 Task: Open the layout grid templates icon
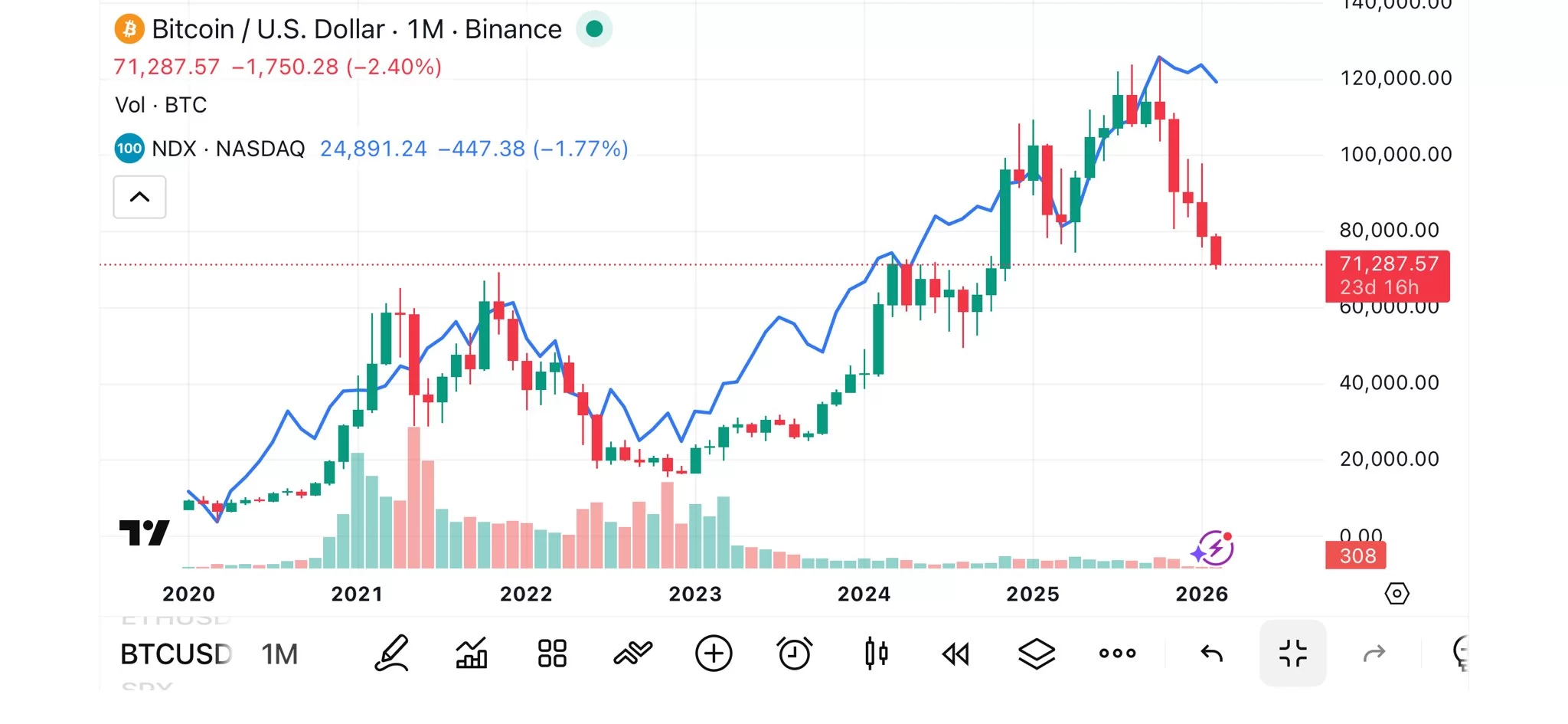point(552,654)
